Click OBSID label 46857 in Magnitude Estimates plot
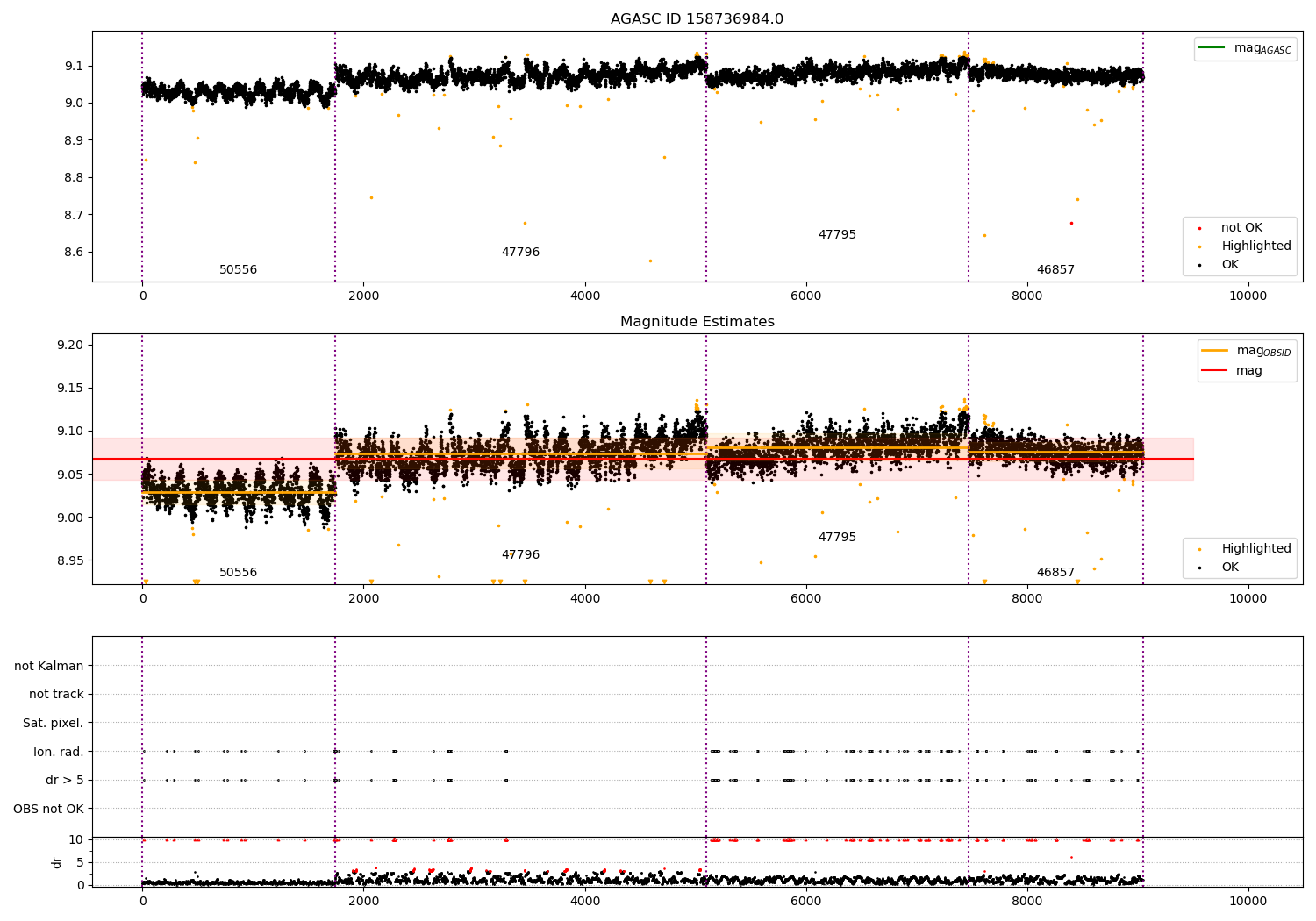This screenshot has width=1316, height=921. (1055, 573)
